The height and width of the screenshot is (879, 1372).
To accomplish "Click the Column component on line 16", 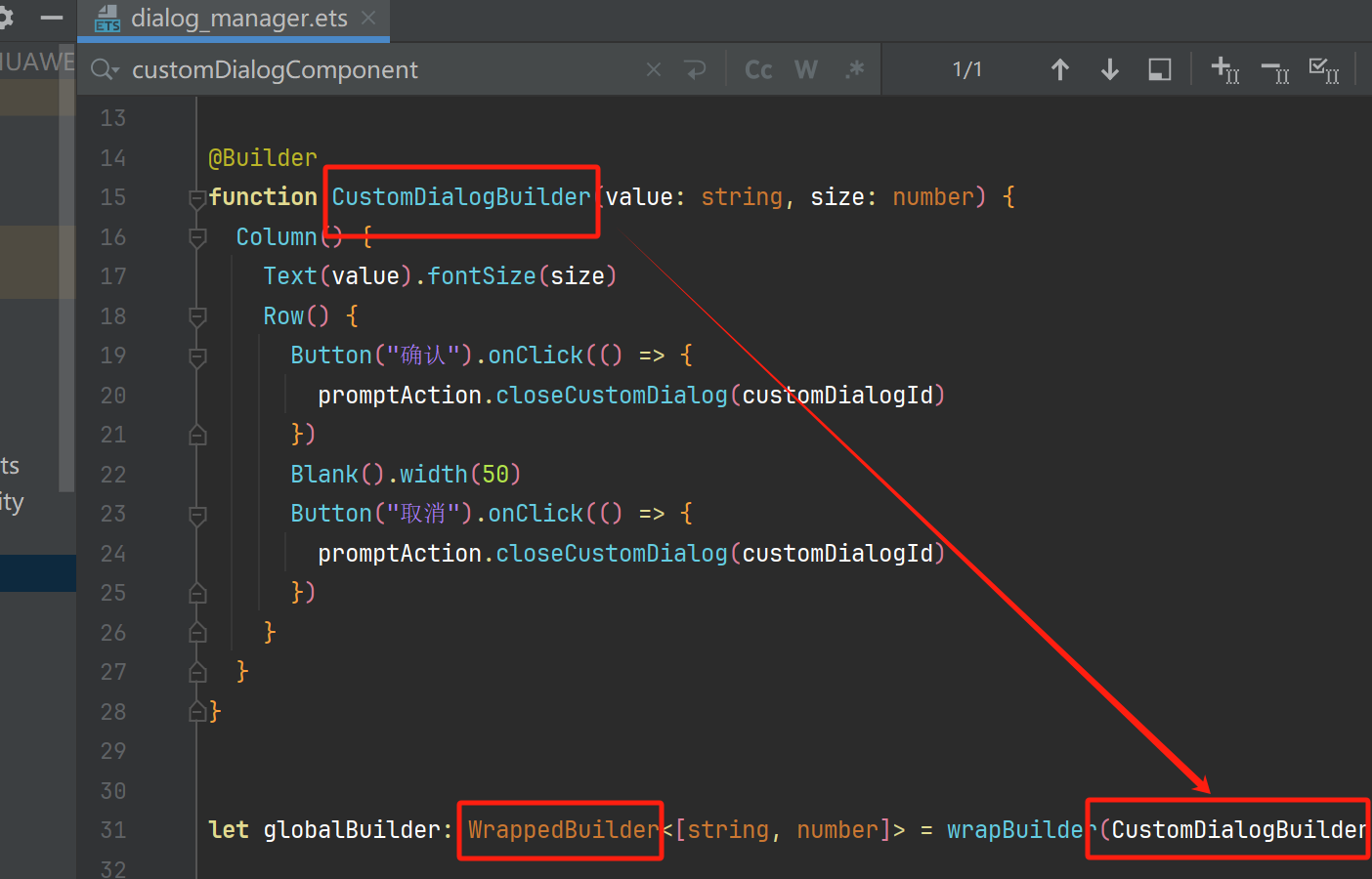I will point(277,237).
